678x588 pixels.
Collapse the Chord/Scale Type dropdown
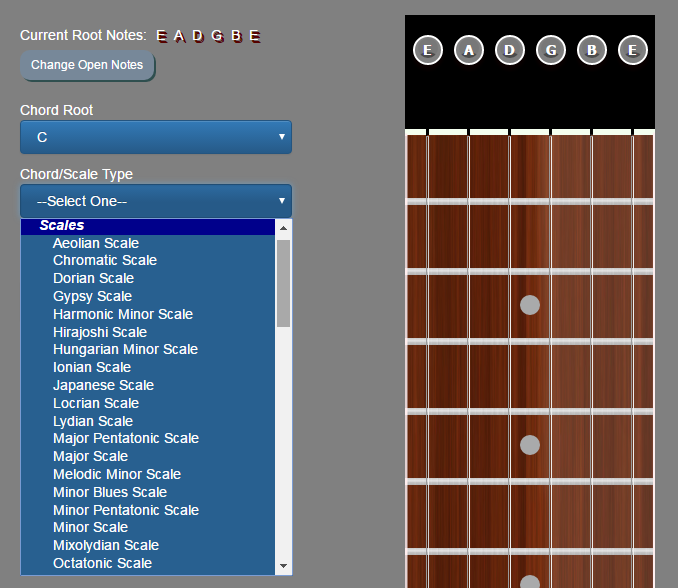click(x=156, y=201)
